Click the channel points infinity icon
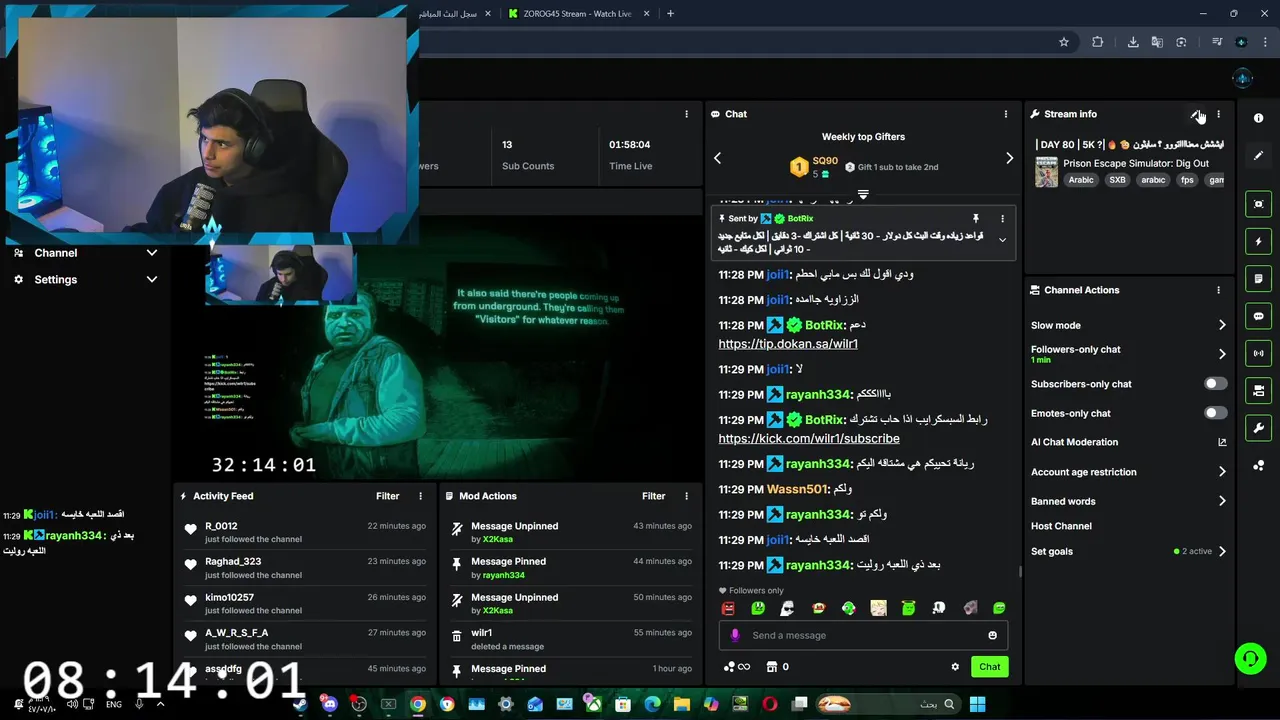This screenshot has width=1280, height=720. click(737, 667)
